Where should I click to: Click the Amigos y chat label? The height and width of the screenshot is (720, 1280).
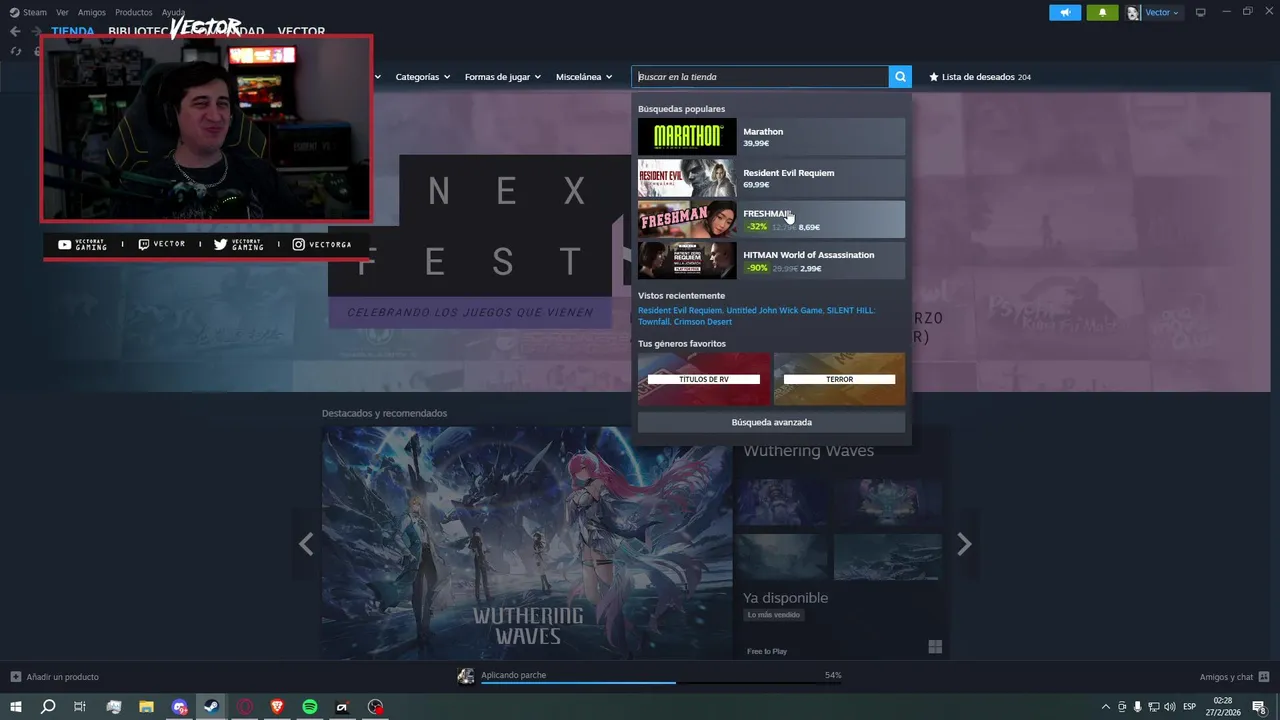[1226, 677]
